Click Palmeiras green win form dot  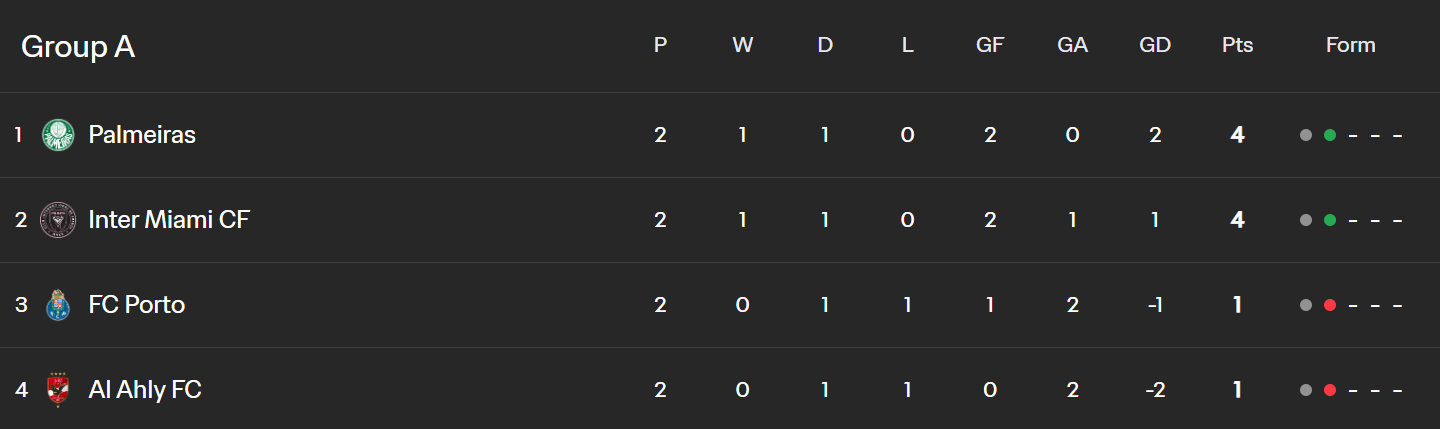point(1330,135)
